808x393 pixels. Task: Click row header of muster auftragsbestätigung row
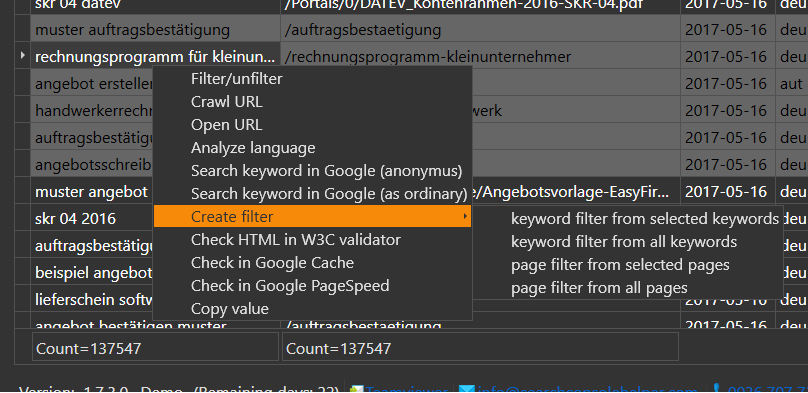[22, 29]
